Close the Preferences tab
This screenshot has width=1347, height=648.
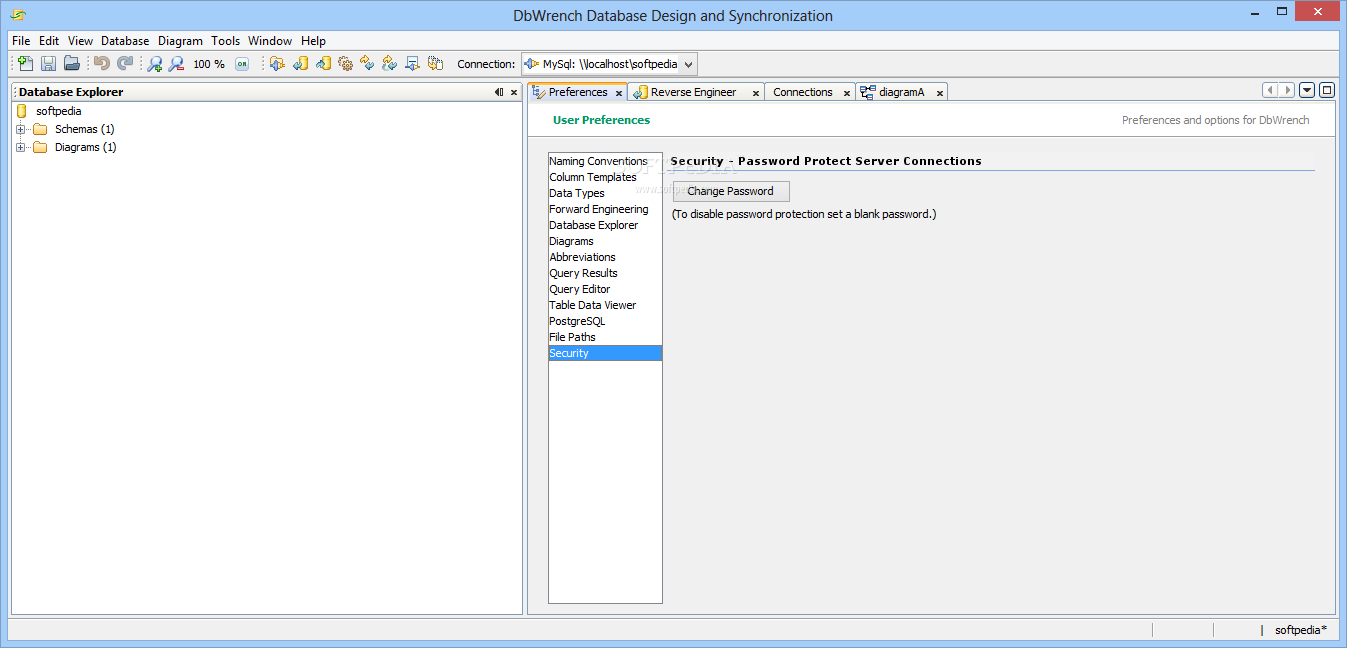click(619, 93)
